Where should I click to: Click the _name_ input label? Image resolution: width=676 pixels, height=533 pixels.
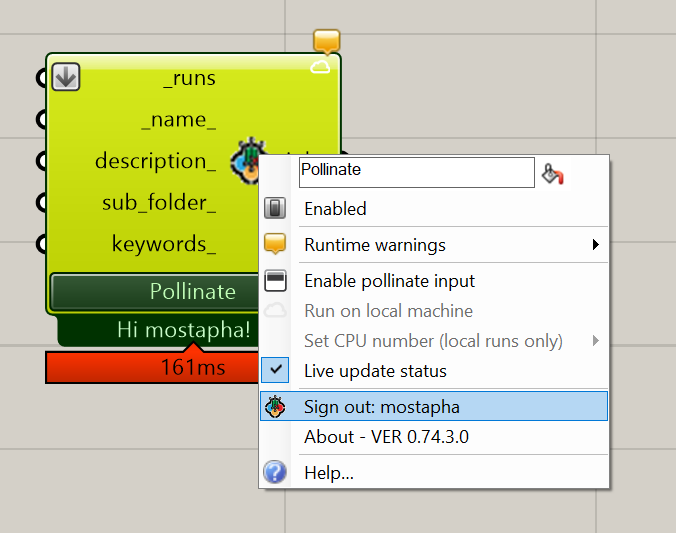(x=178, y=119)
